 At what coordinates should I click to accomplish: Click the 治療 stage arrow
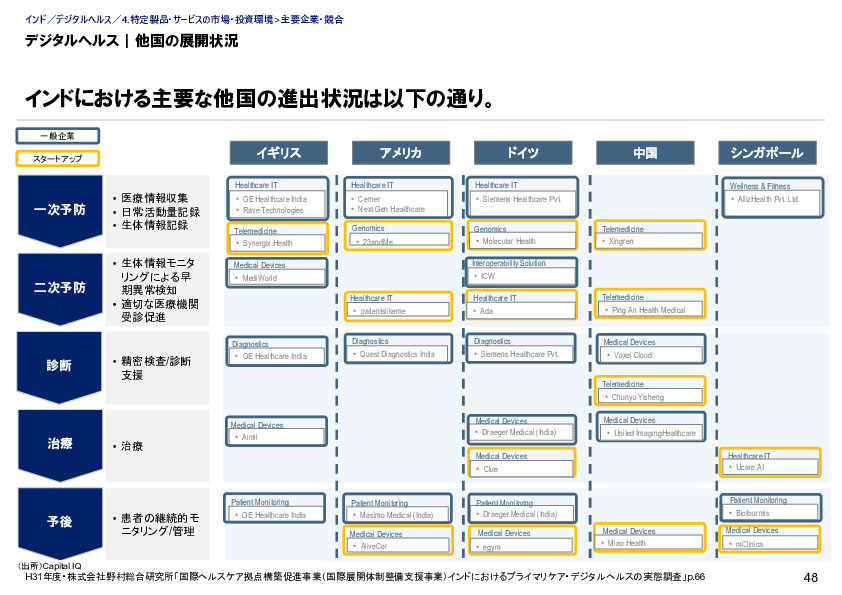coord(60,445)
